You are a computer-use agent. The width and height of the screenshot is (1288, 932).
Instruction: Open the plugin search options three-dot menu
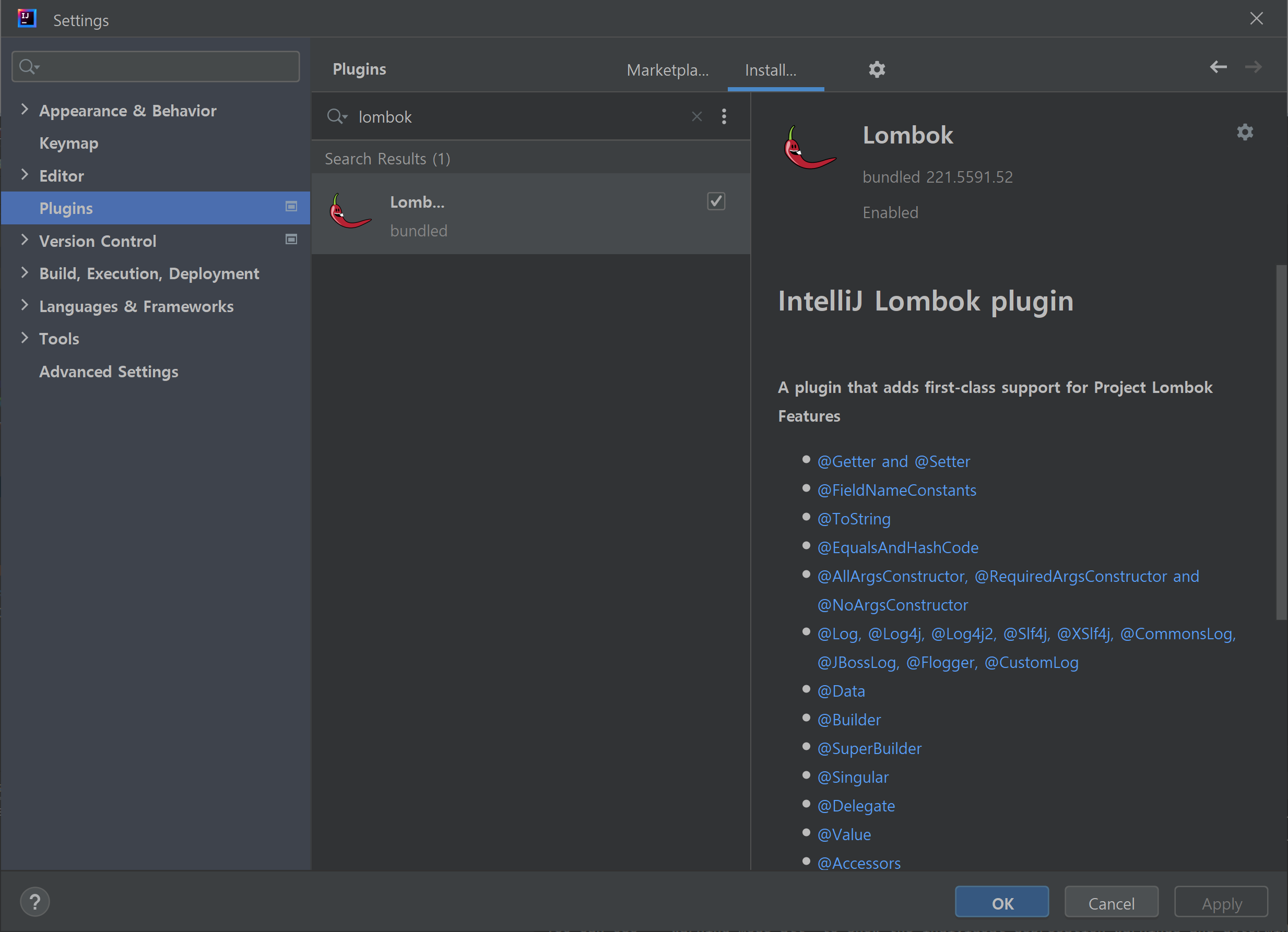[x=724, y=116]
